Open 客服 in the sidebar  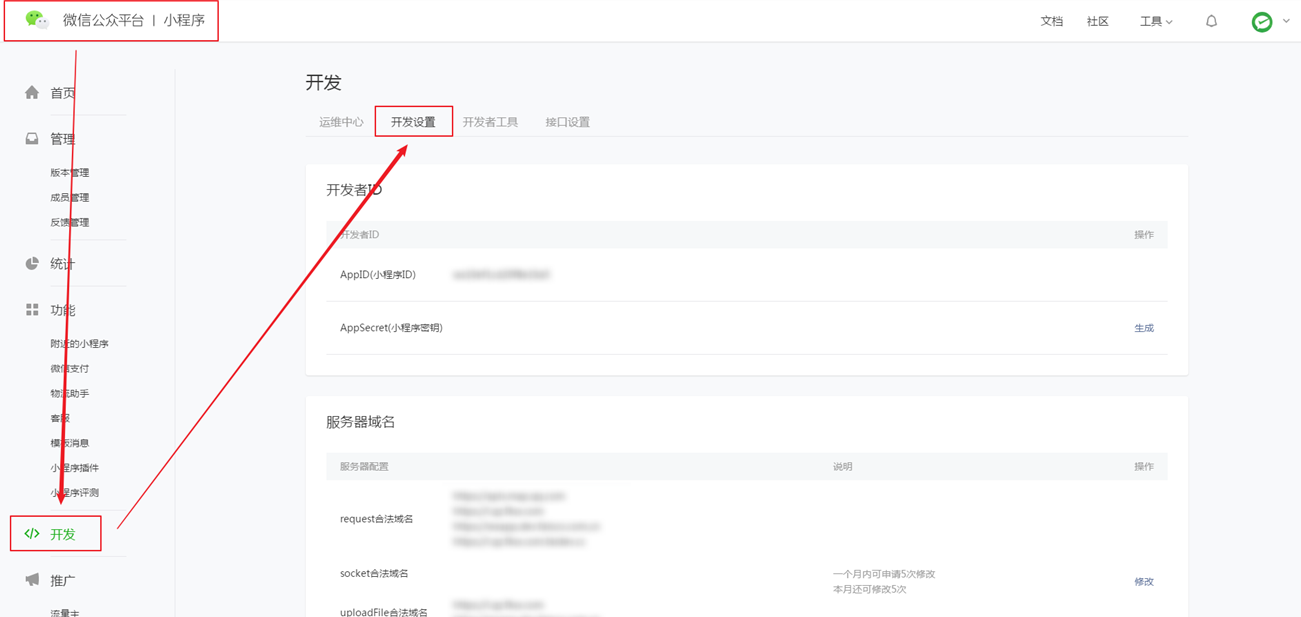pos(60,418)
